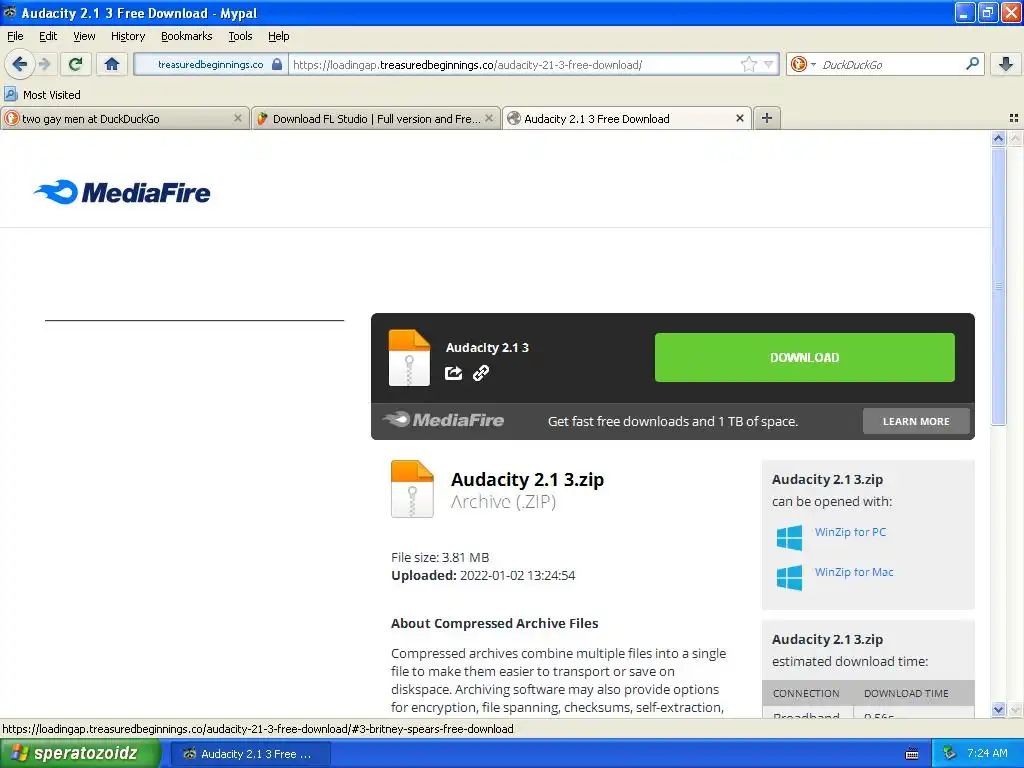Screen dimensions: 1024x768
Task: Click the Forward navigation arrow
Action: tap(44, 64)
